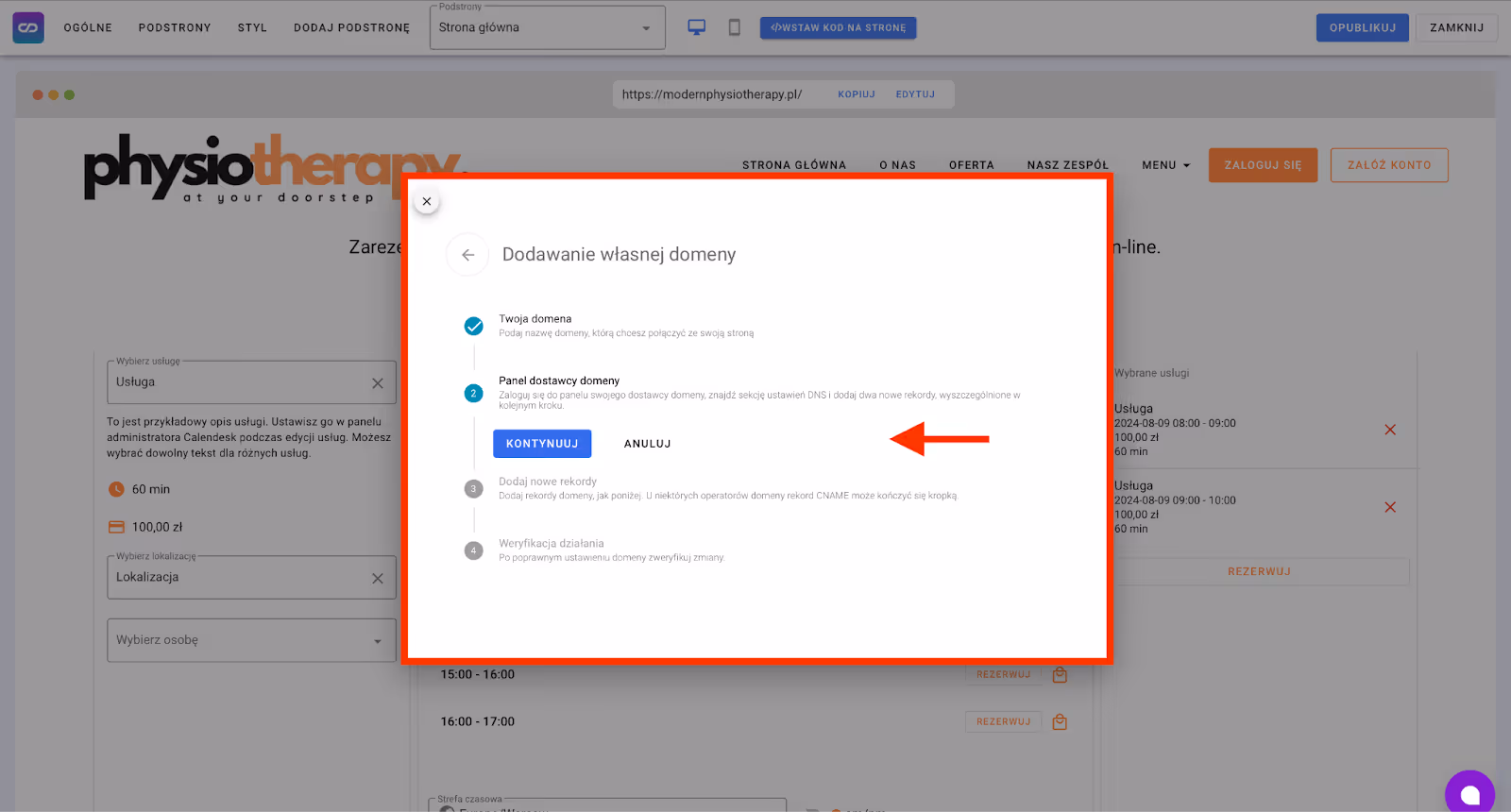Image resolution: width=1511 pixels, height=812 pixels.
Task: Click the Calendesk logo icon
Action: pyautogui.click(x=28, y=27)
